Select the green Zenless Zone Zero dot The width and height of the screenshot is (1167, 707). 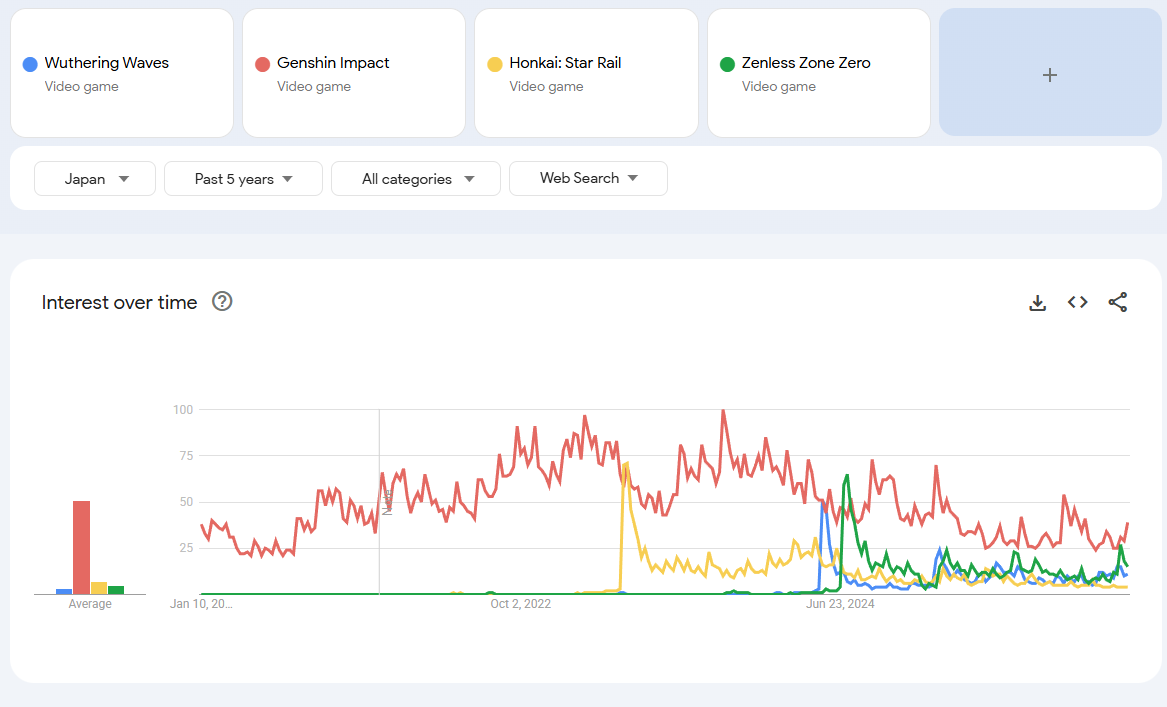[x=727, y=64]
